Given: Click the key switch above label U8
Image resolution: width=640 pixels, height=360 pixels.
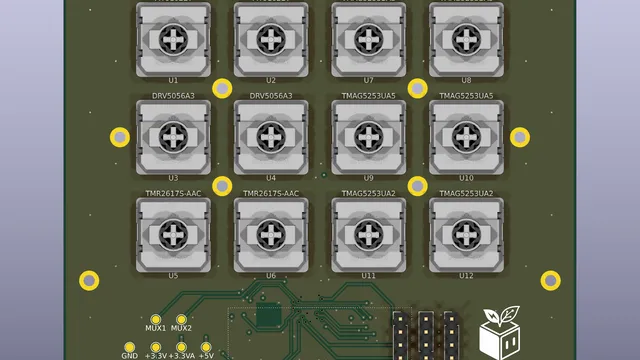Looking at the screenshot, I should (x=466, y=40).
